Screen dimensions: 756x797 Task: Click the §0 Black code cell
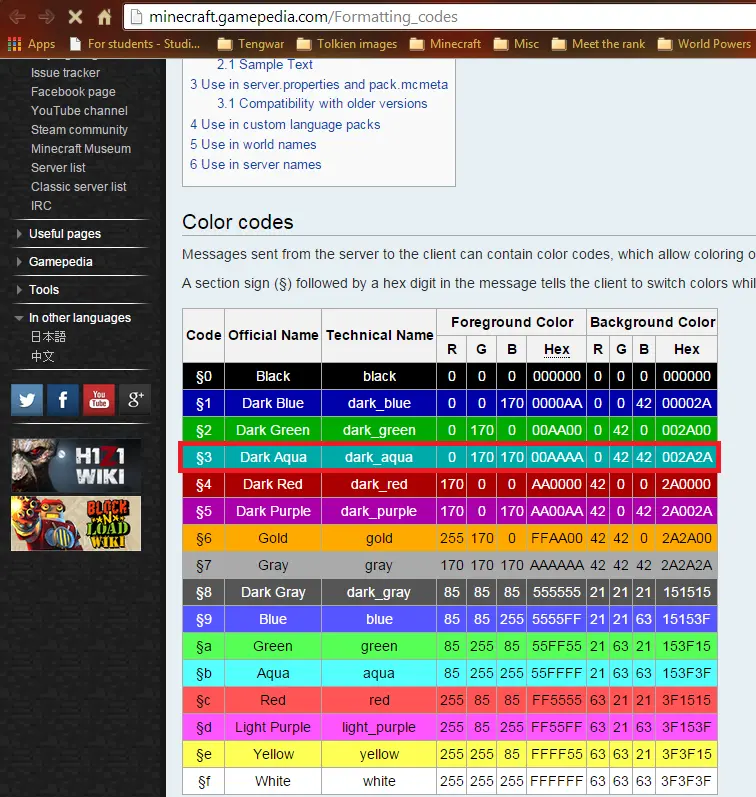point(204,377)
